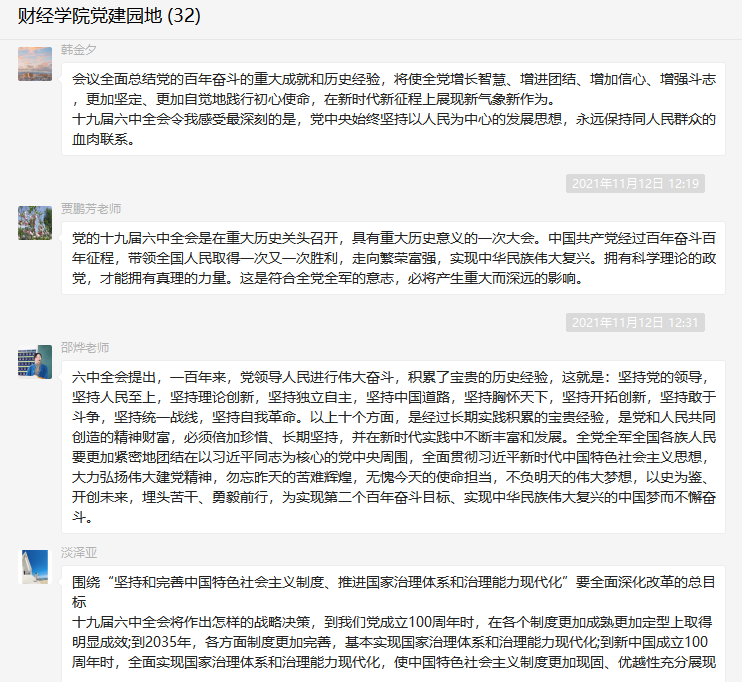
Task: Select the sender name 贾鹏芳老师
Action: (90, 209)
